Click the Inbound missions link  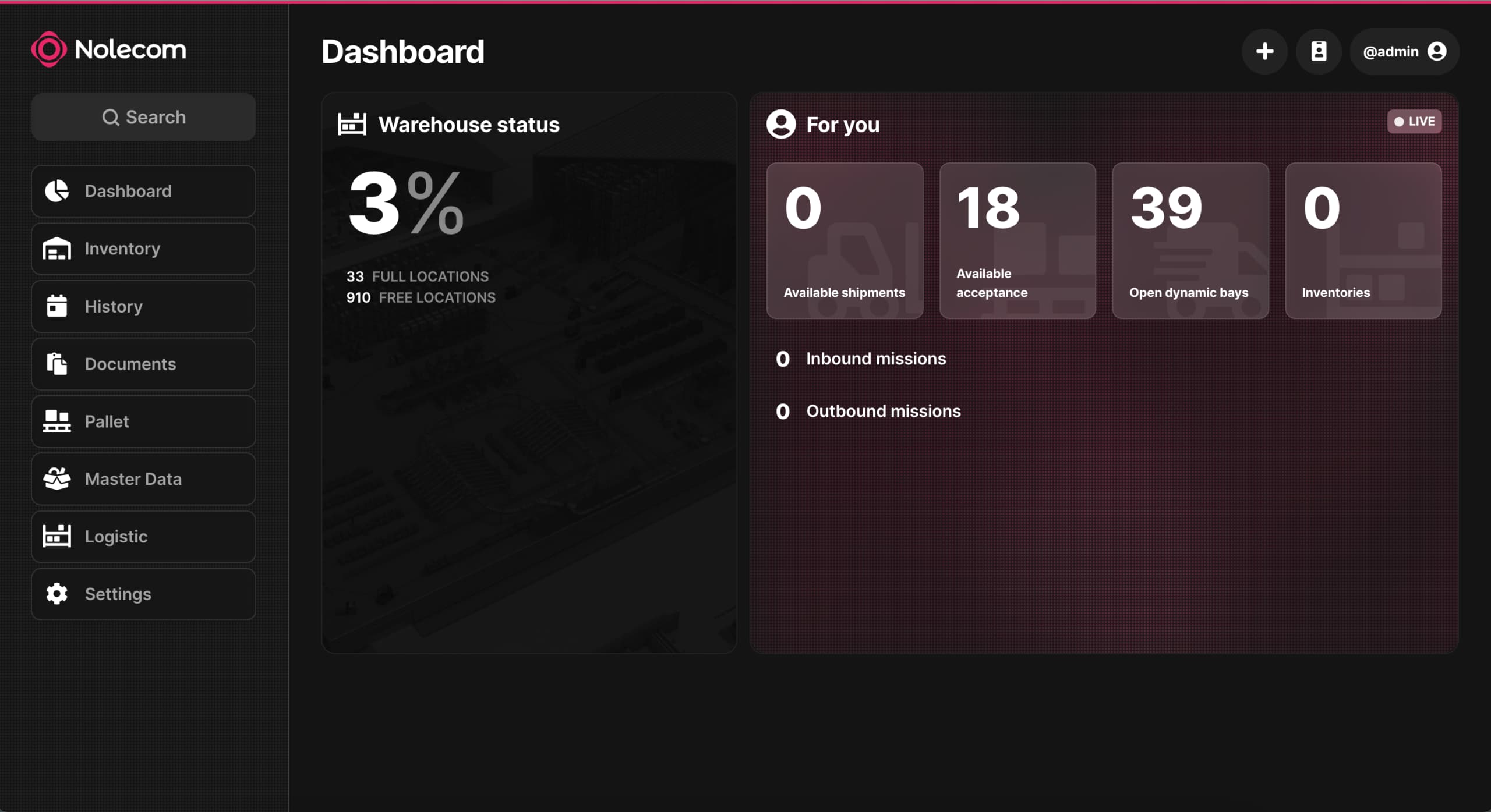pos(875,359)
